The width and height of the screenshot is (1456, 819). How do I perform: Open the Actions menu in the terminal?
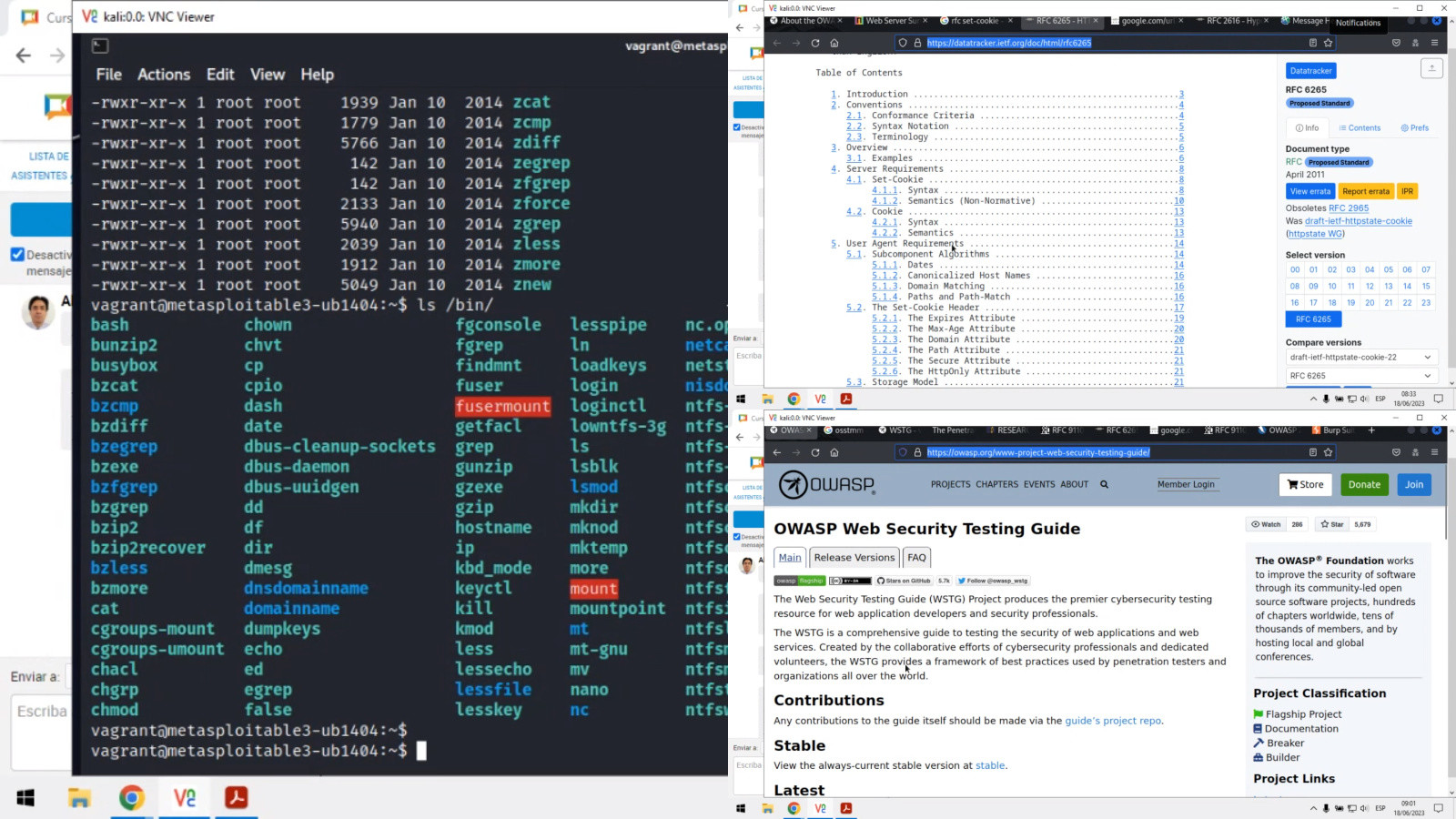164,75
